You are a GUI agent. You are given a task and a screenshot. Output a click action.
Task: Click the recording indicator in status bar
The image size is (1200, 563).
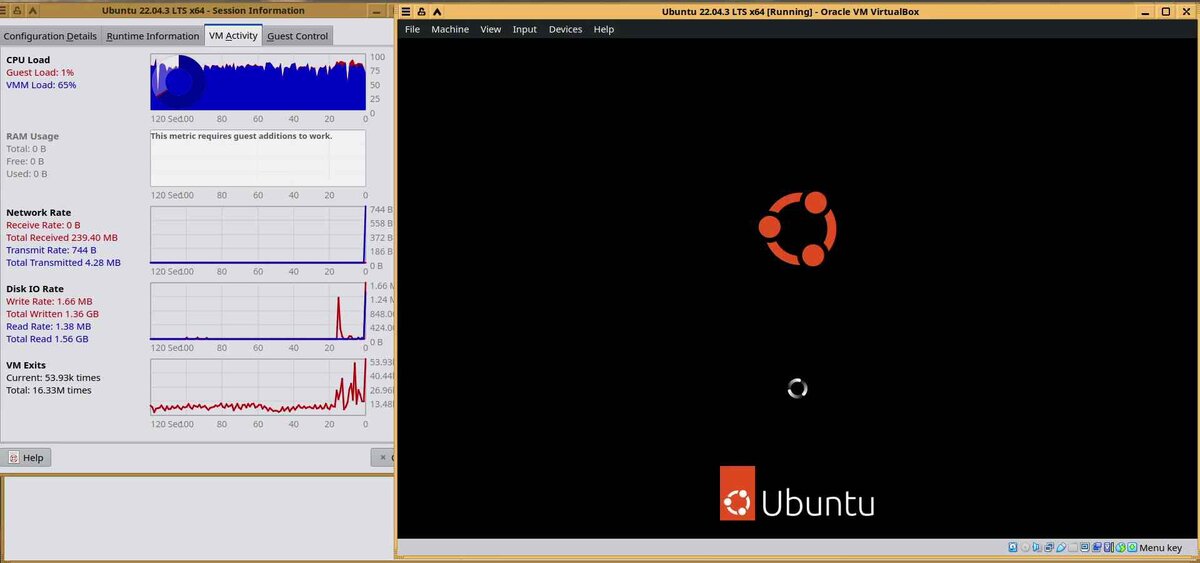pos(1097,547)
